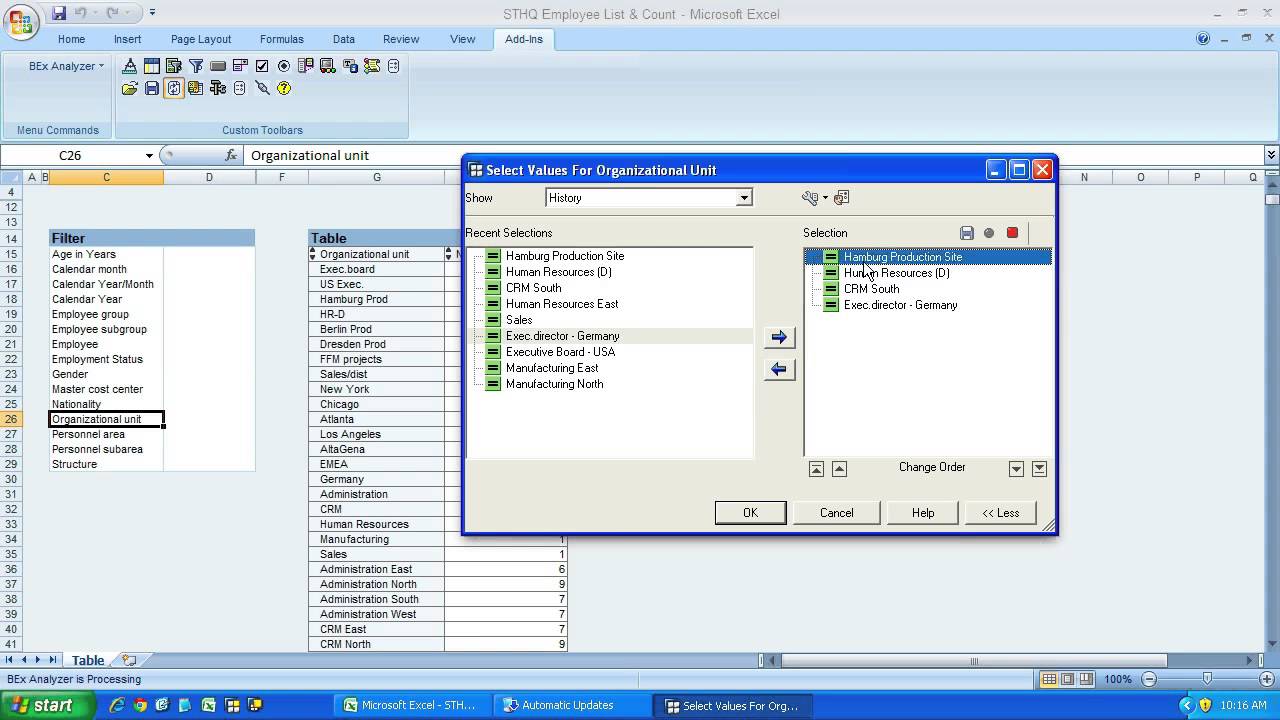The width and height of the screenshot is (1280, 720).
Task: Click the Windows start button
Action: click(48, 705)
